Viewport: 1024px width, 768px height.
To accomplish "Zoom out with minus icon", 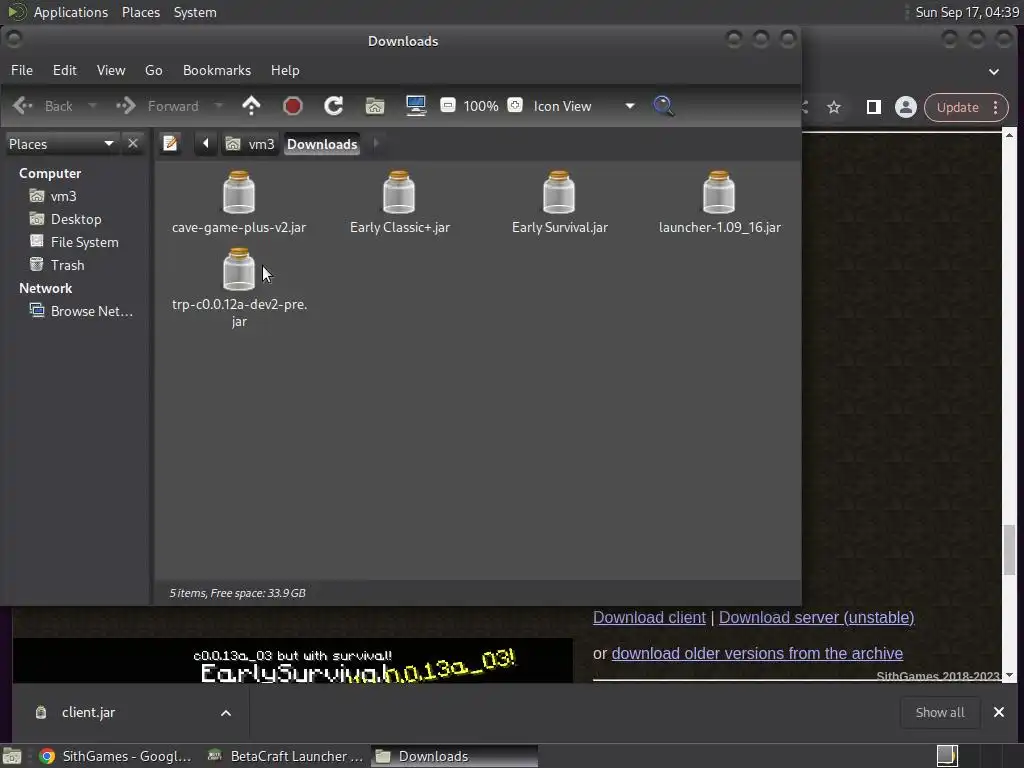I will (448, 105).
